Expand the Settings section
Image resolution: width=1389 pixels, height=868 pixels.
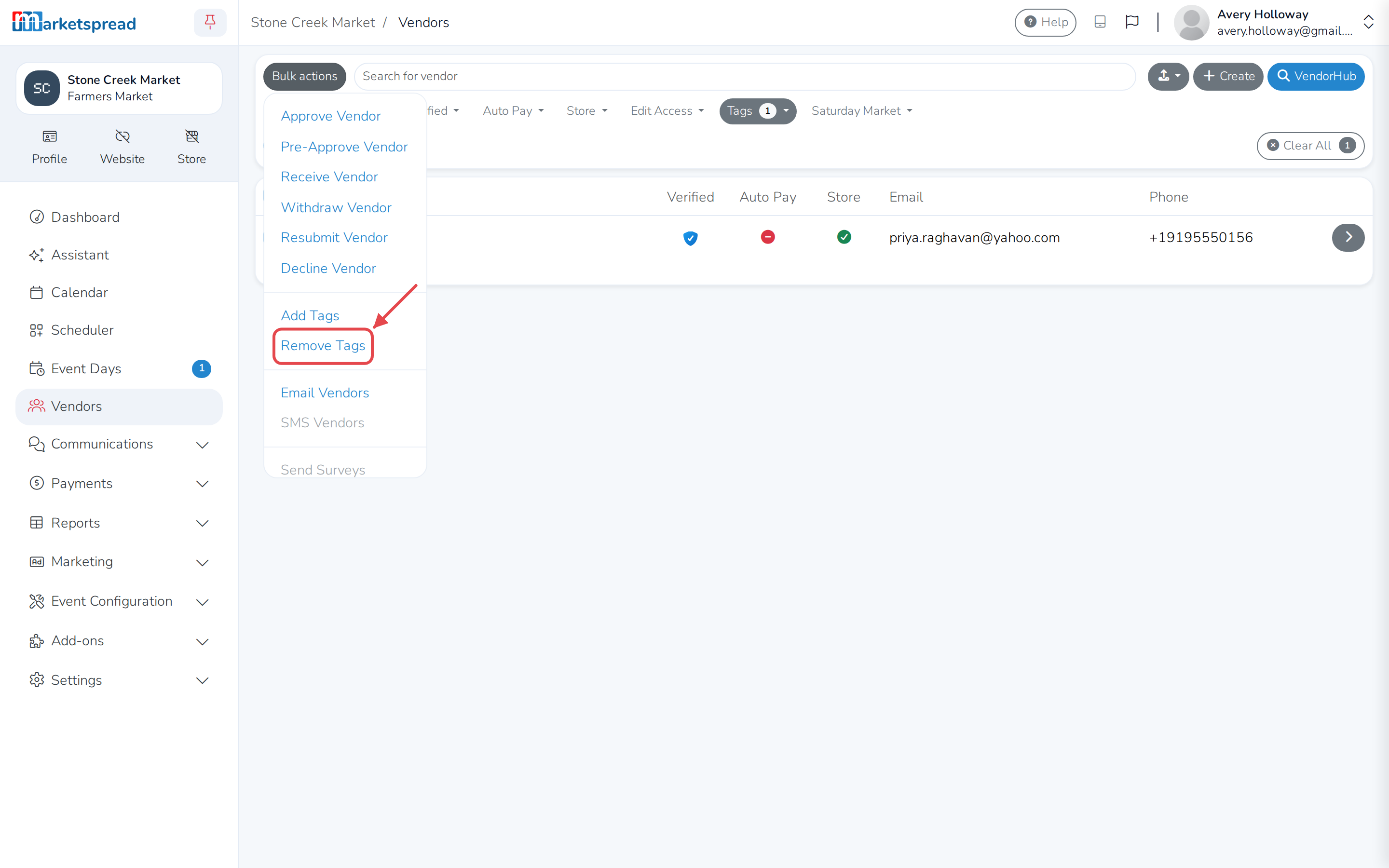coord(119,680)
